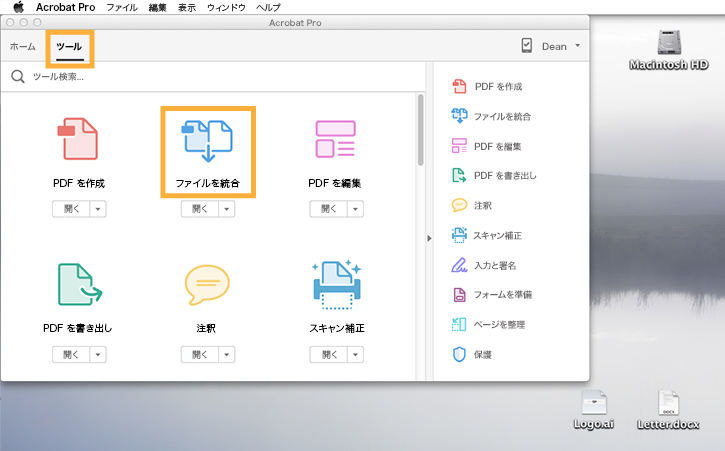The width and height of the screenshot is (725, 451).
Task: Click 開く button under 注釈
Action: pos(200,355)
